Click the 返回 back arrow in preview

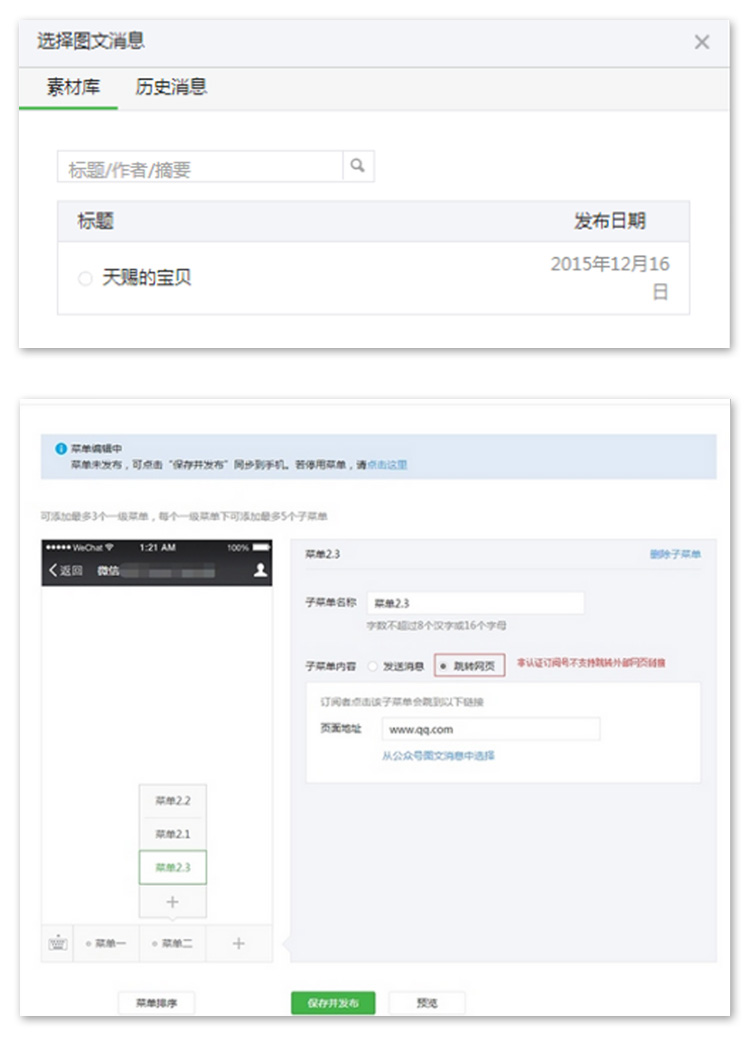[x=54, y=570]
